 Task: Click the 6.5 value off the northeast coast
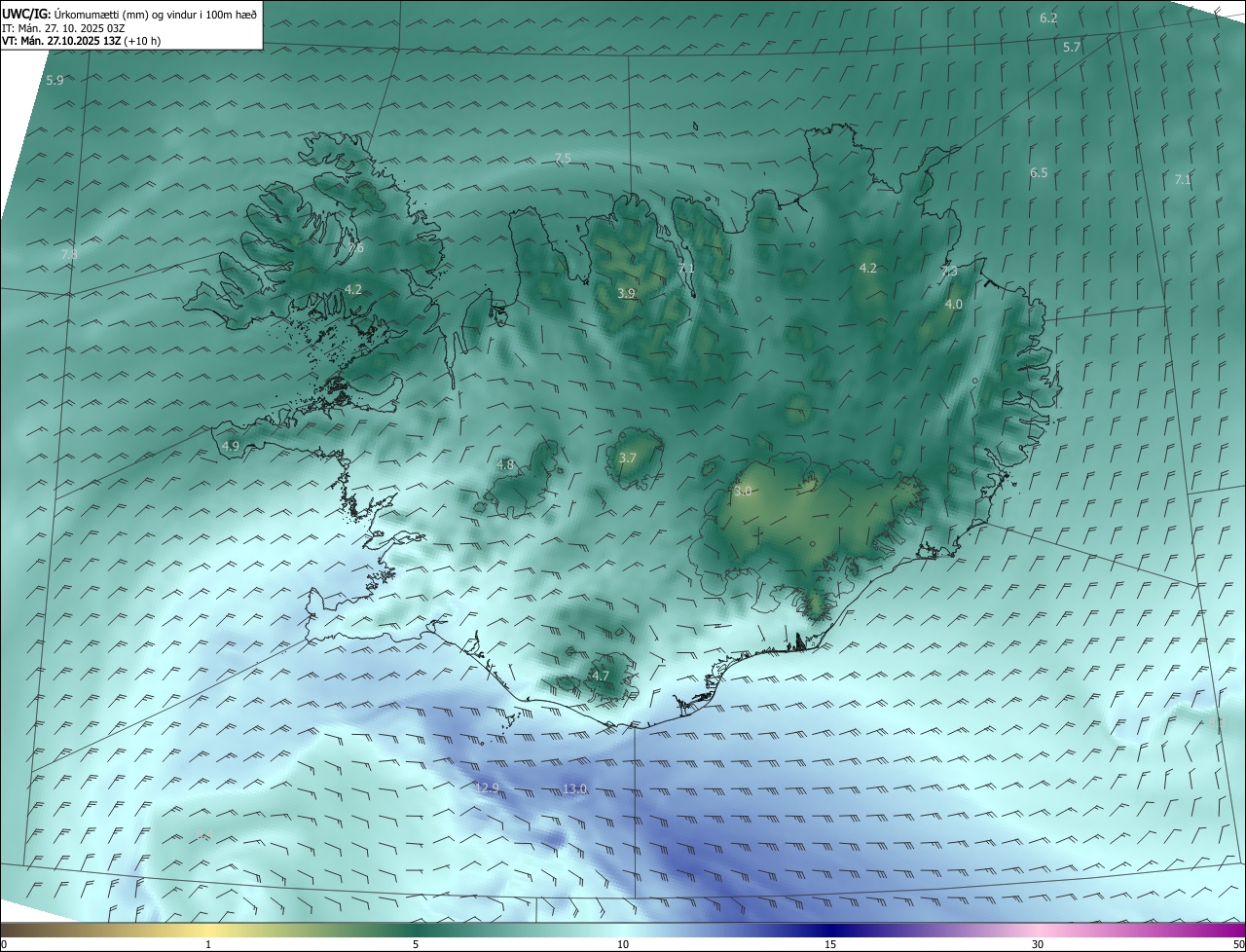tap(1039, 172)
